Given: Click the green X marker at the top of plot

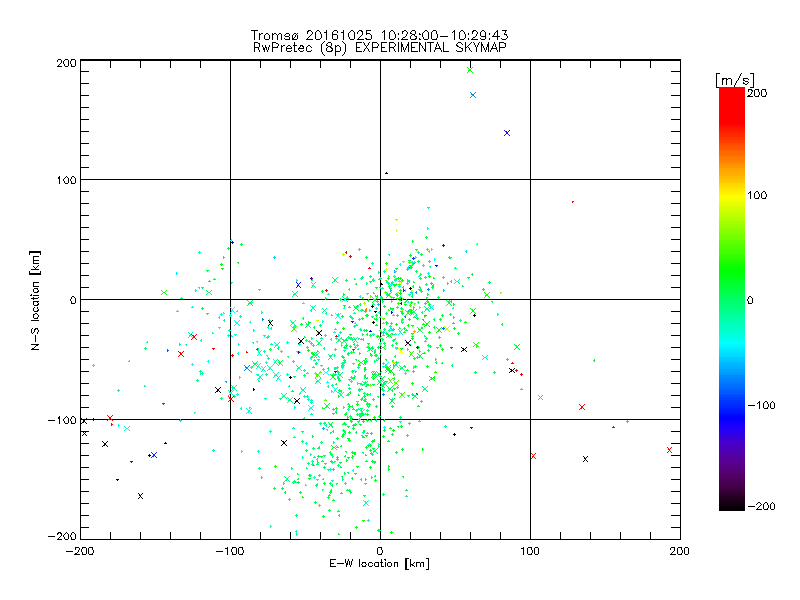Looking at the screenshot, I should (470, 70).
